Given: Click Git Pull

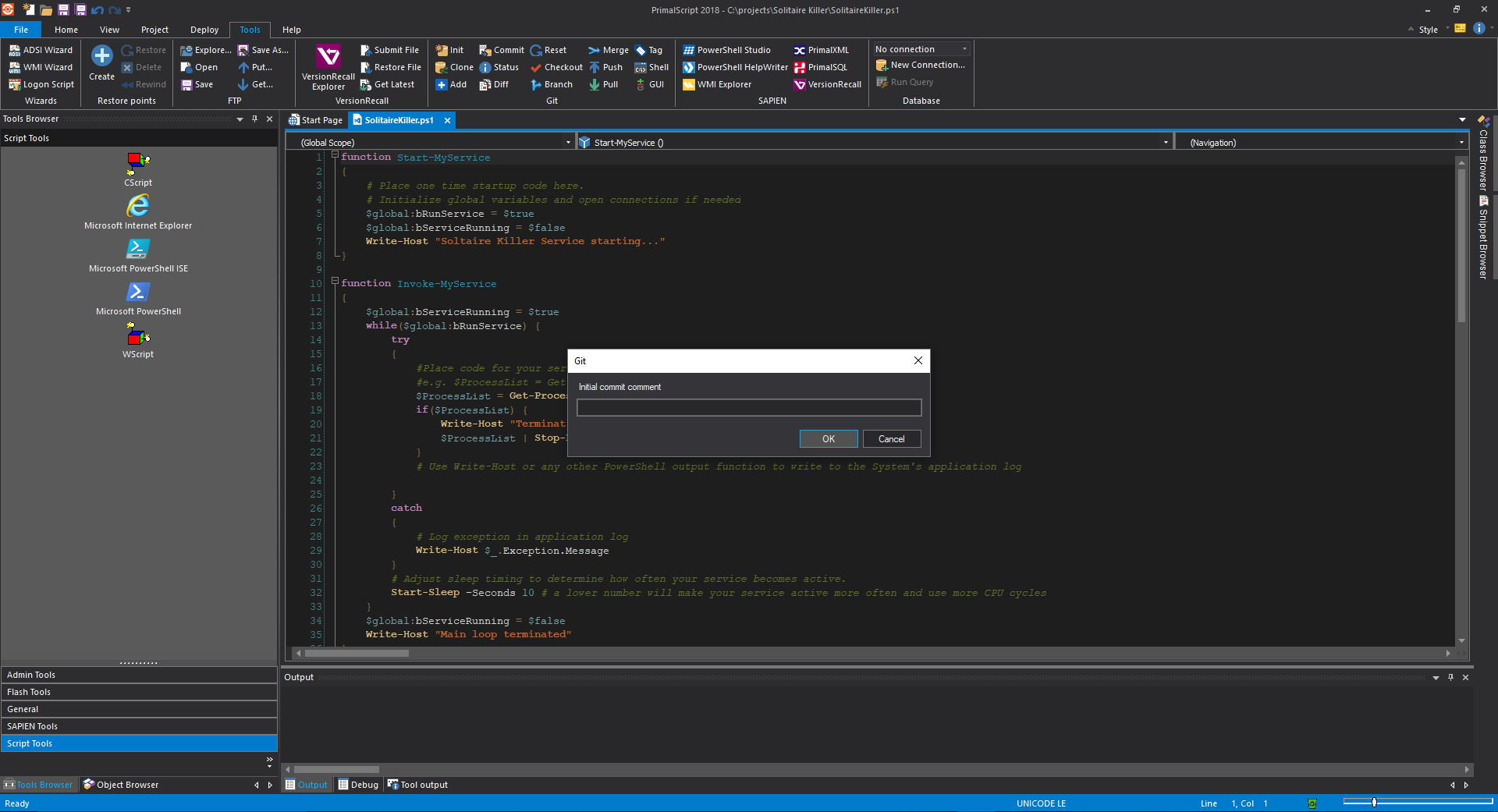Looking at the screenshot, I should (603, 84).
